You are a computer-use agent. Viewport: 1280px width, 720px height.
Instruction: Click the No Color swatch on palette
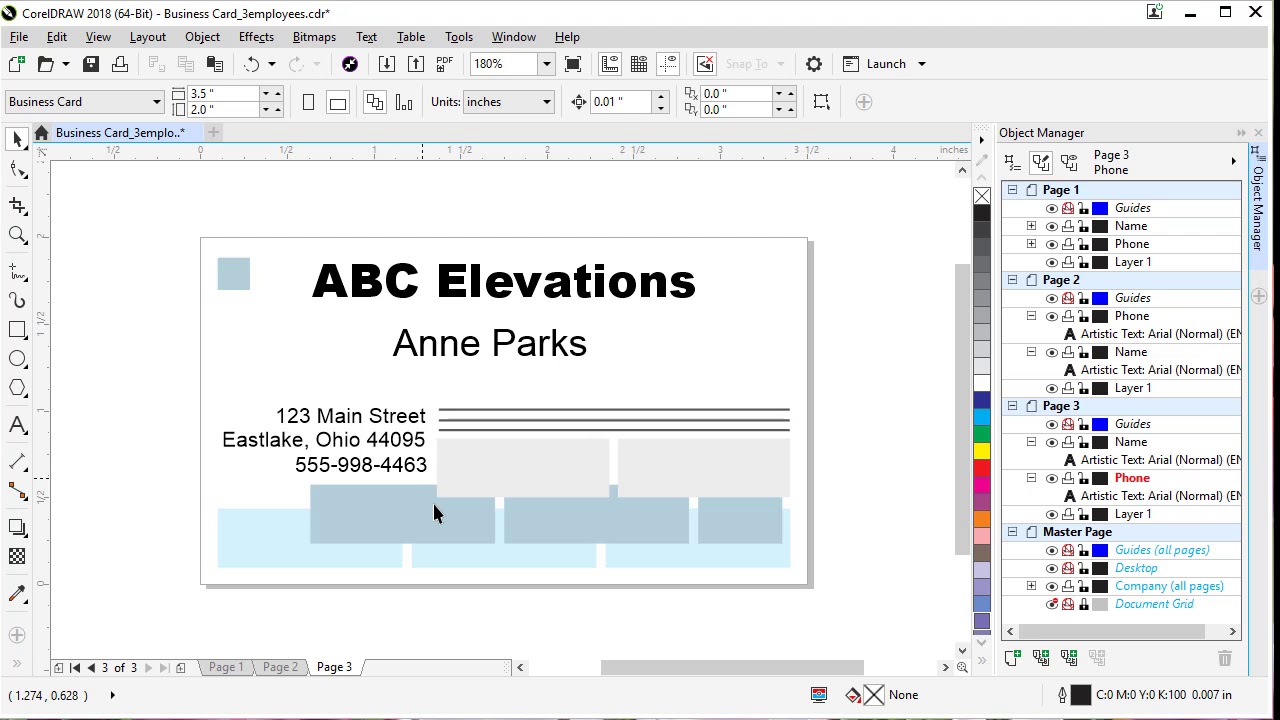[x=982, y=195]
